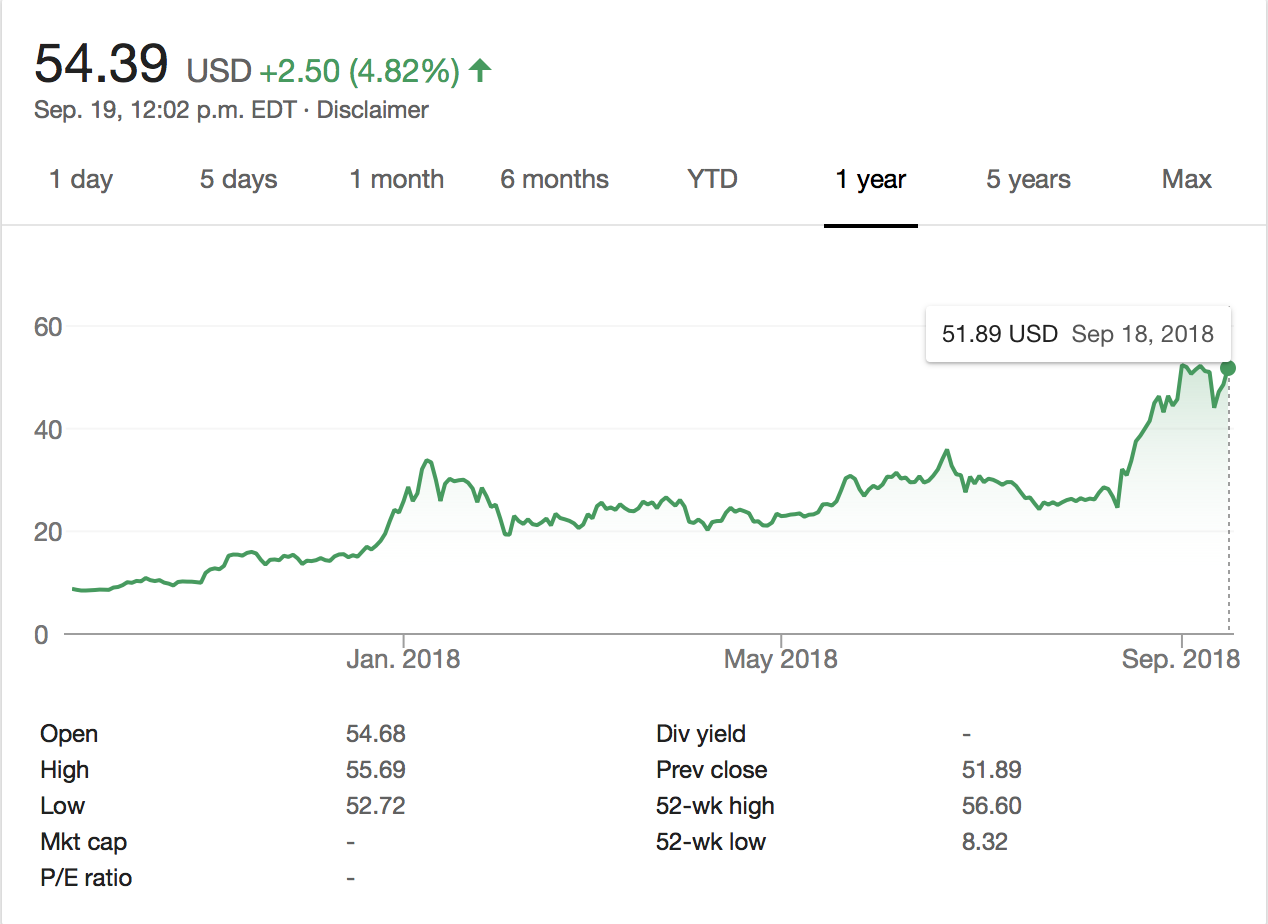Choose the YTD tab

point(712,180)
